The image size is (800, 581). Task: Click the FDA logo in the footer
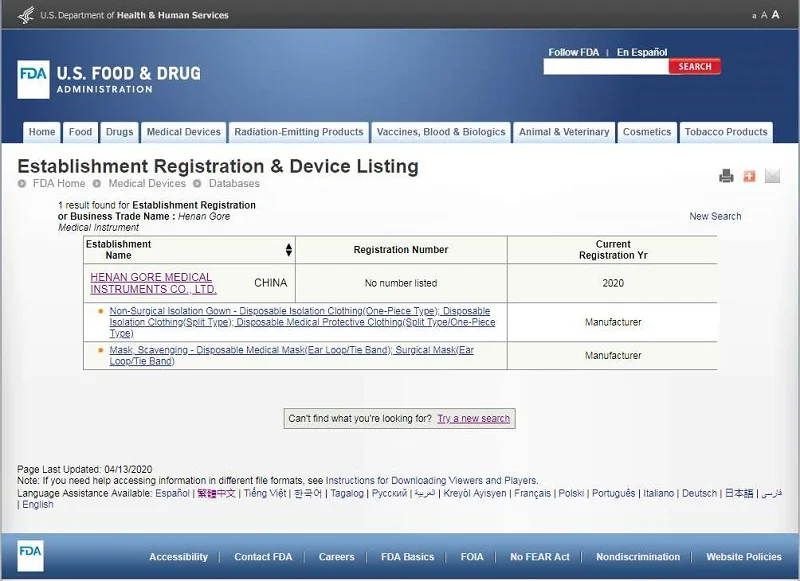[x=30, y=555]
